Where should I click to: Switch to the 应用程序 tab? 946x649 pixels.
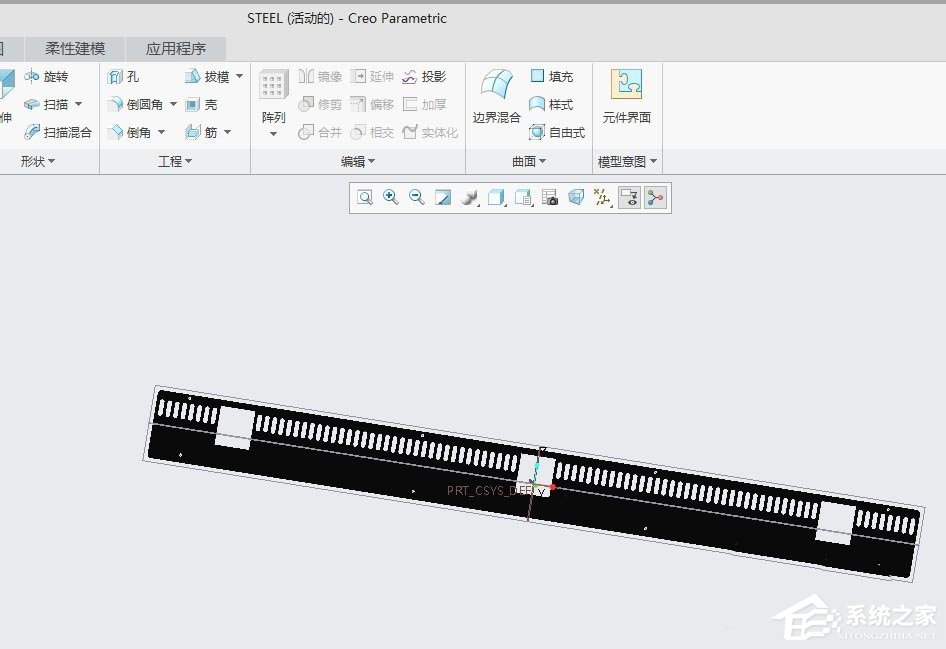[176, 47]
